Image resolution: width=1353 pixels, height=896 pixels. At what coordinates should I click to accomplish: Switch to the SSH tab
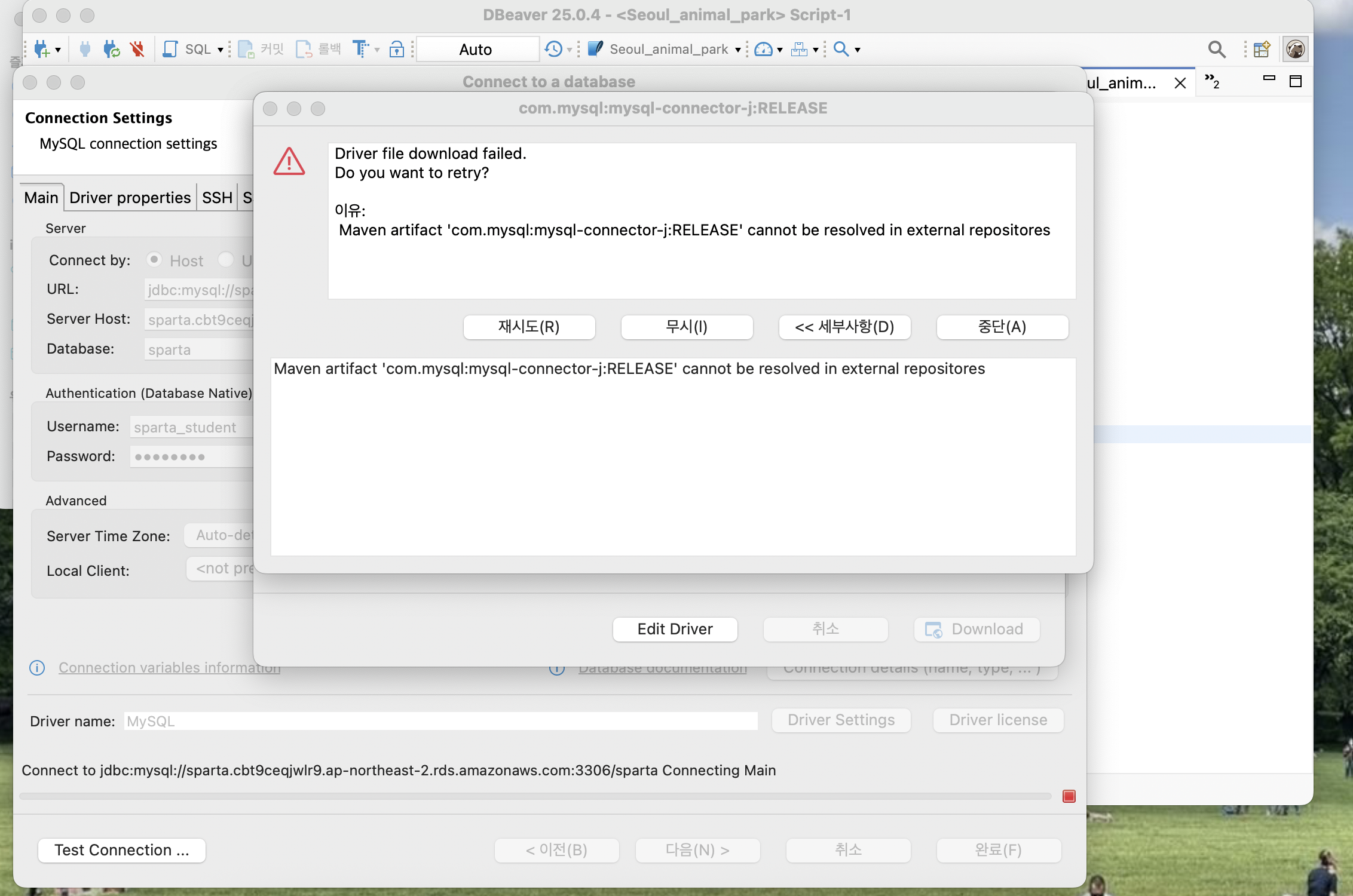217,198
